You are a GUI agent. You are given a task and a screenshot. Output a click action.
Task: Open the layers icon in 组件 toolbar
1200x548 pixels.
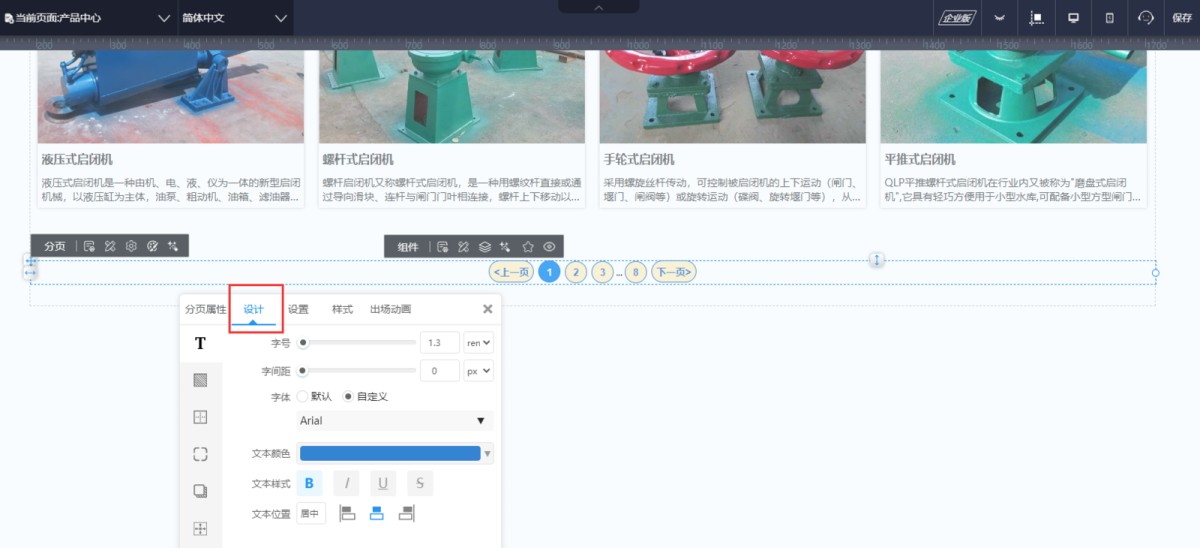click(484, 246)
